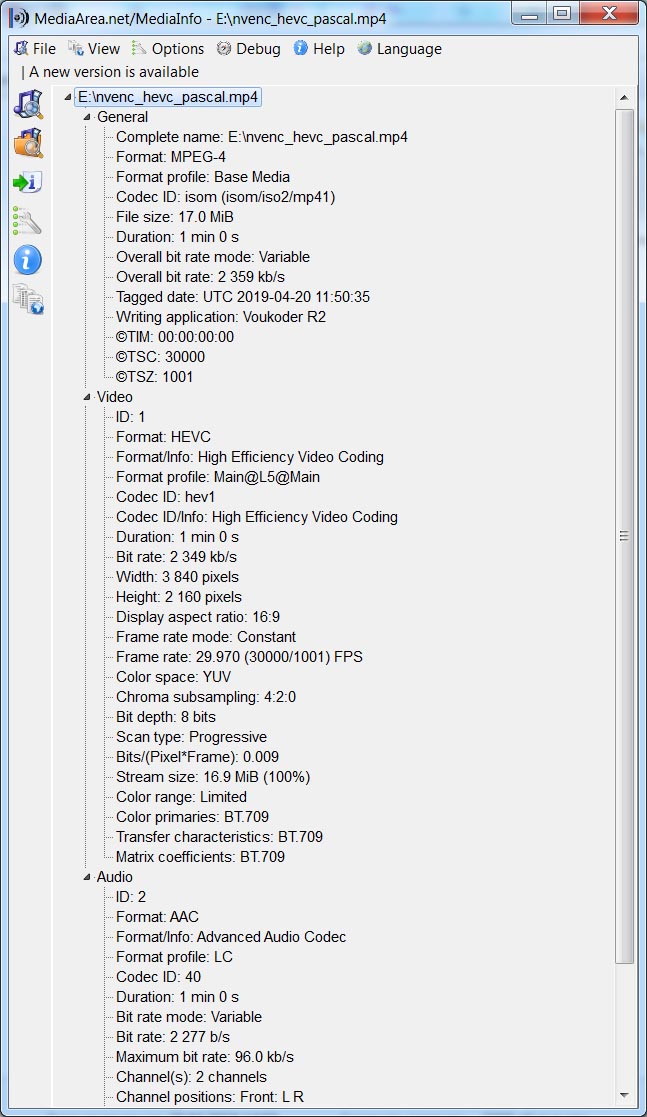Select the Video tree node label
Screen dimensions: 647x1117
(x=115, y=397)
